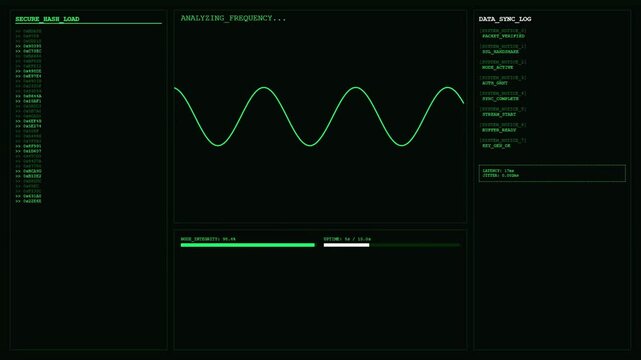Select the AUTH_GRNT log entry

(495, 83)
